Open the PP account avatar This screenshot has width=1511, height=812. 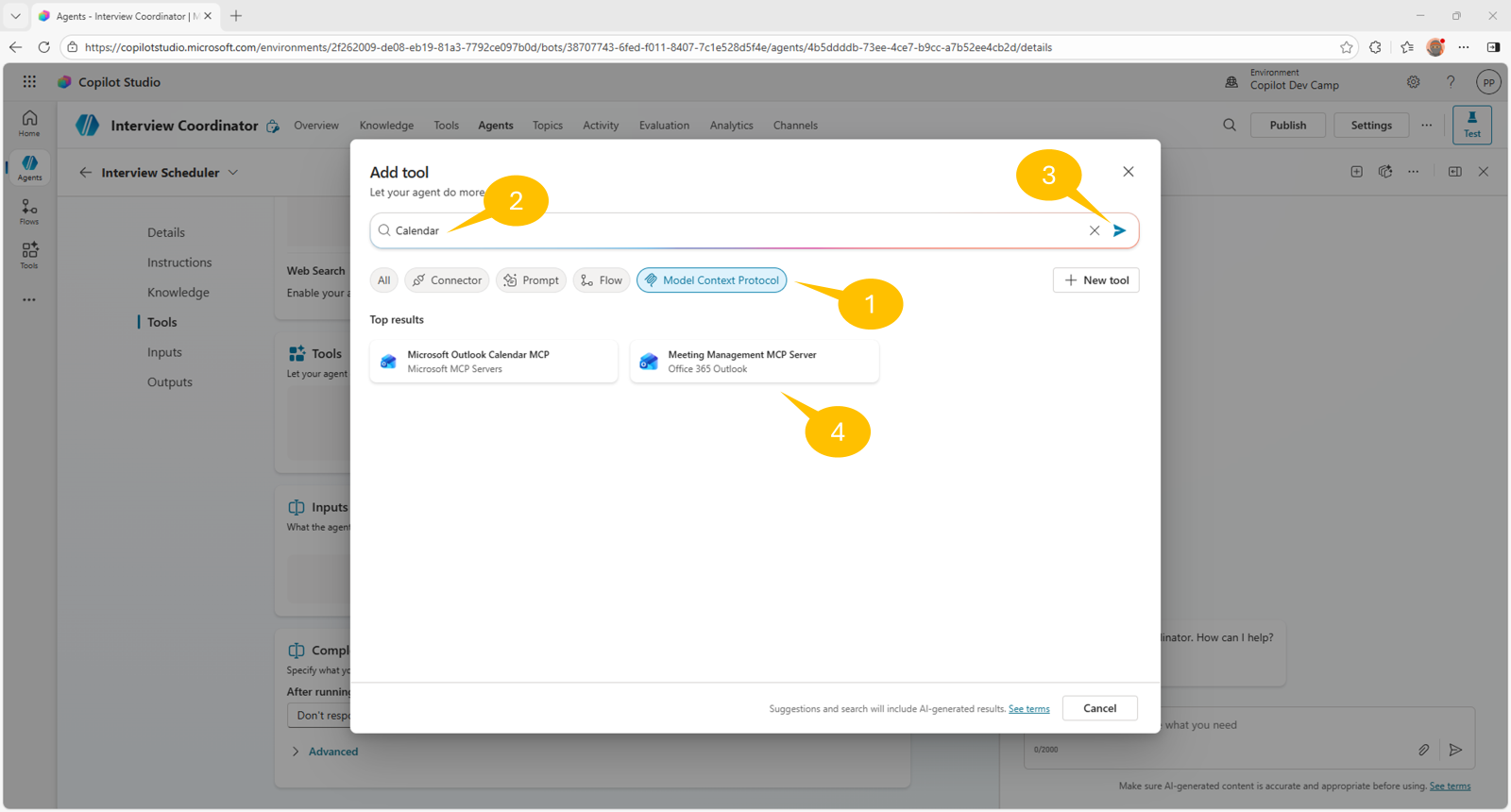pos(1488,82)
